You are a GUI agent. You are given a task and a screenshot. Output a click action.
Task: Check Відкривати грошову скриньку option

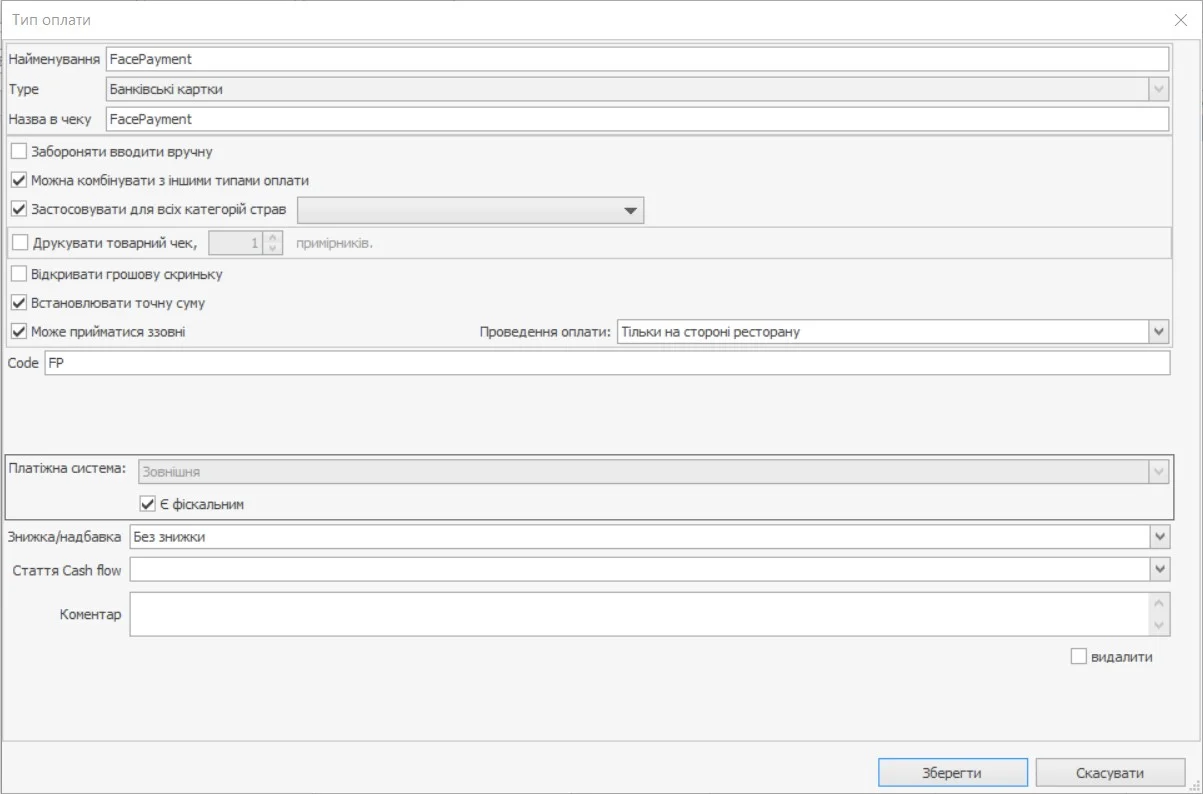[x=19, y=274]
